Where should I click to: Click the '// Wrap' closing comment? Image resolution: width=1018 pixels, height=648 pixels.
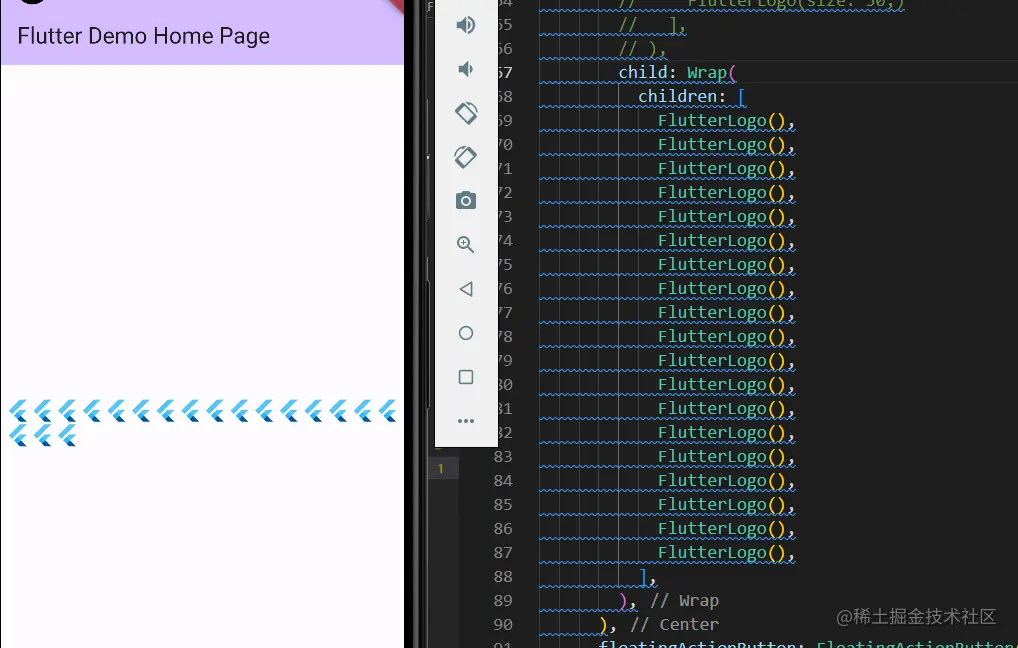684,601
